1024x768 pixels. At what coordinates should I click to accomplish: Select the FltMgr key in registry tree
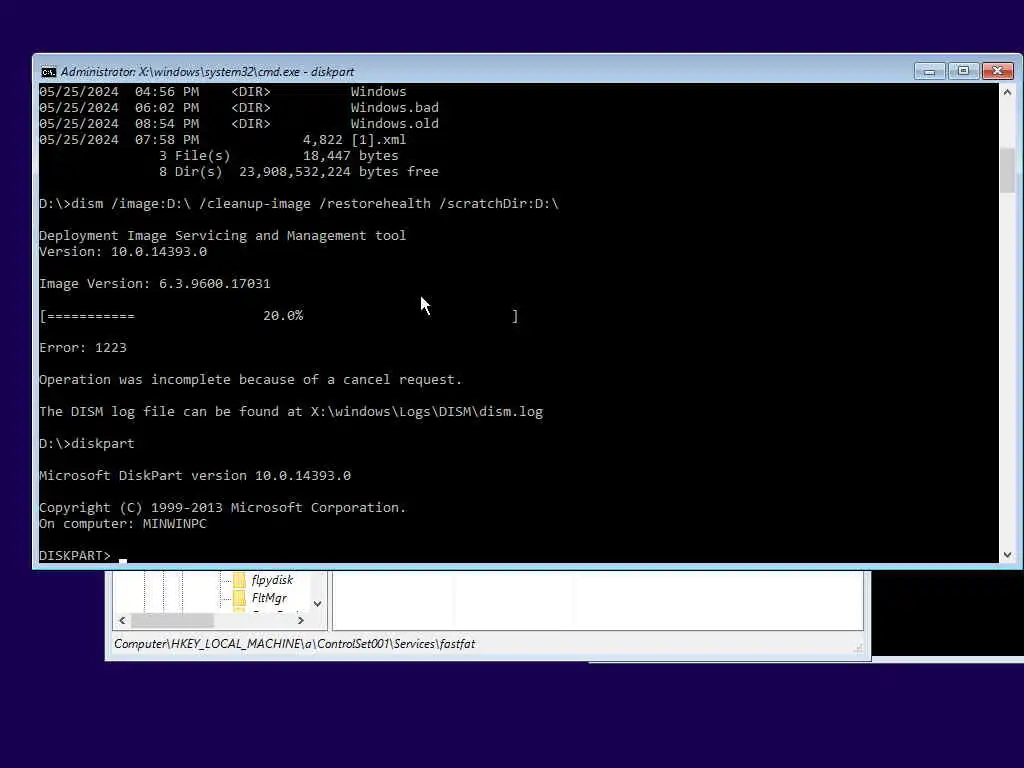click(269, 598)
